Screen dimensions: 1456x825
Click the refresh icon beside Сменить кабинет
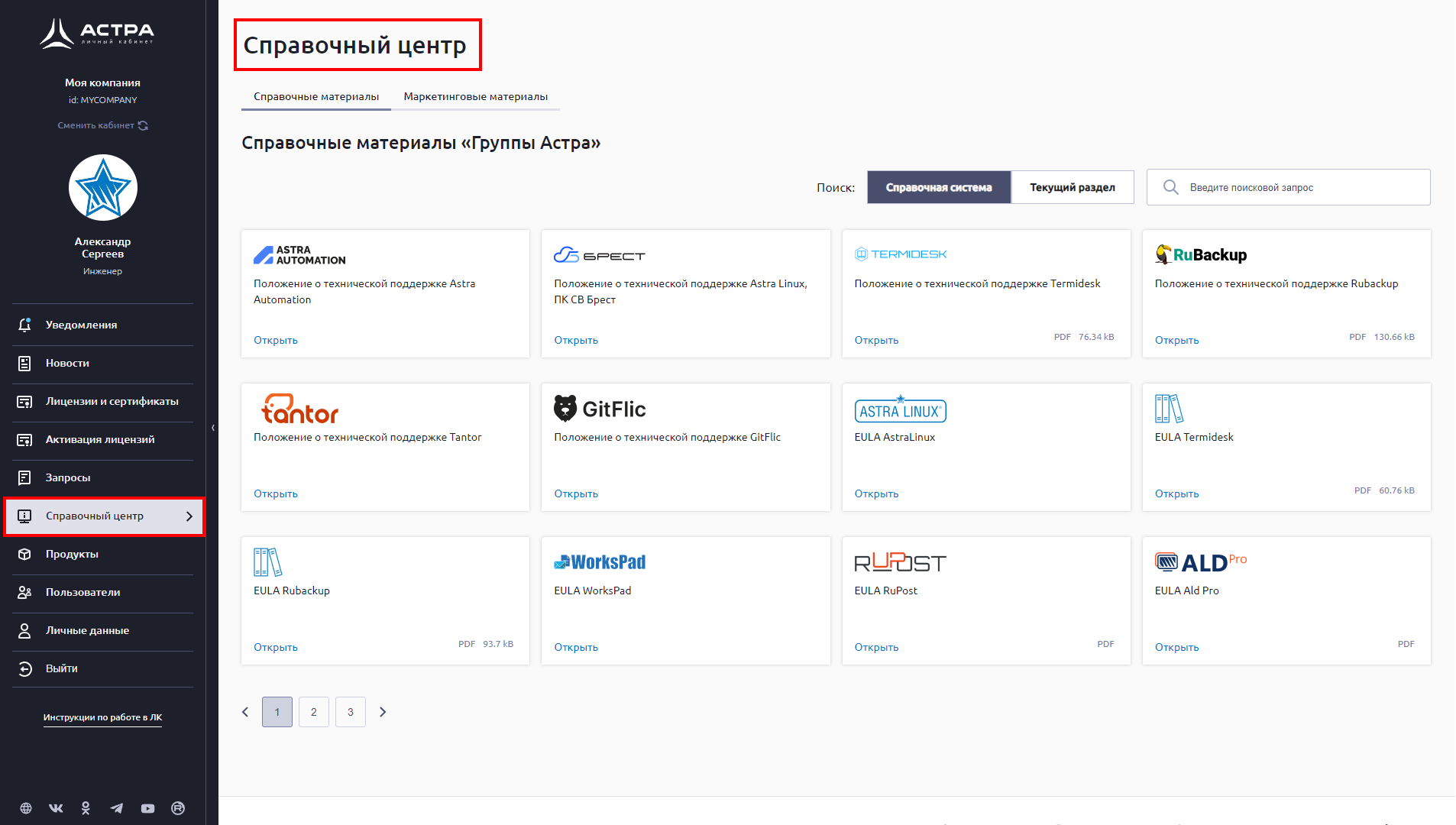[x=143, y=125]
